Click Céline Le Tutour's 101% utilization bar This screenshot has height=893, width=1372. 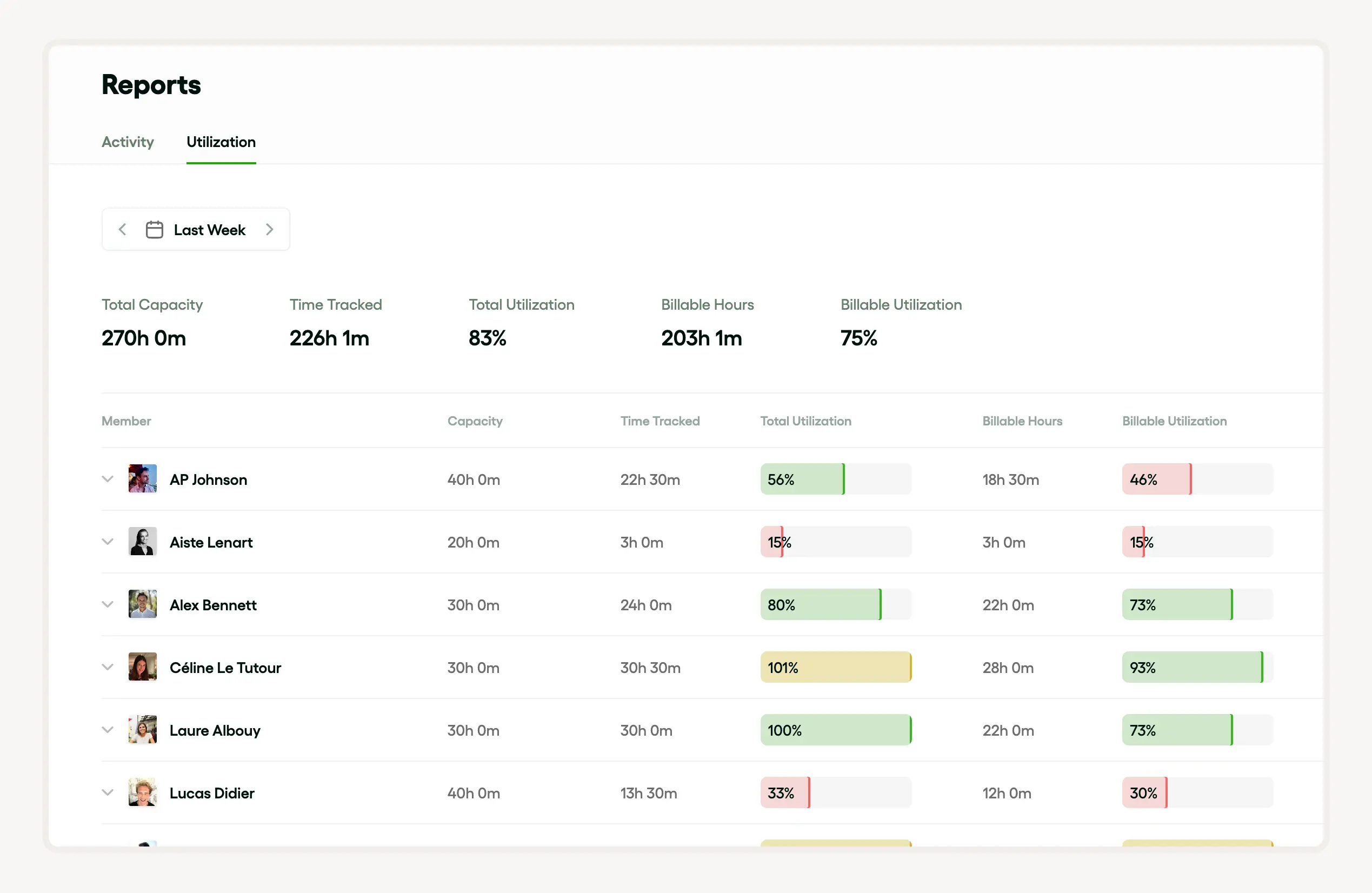(835, 667)
